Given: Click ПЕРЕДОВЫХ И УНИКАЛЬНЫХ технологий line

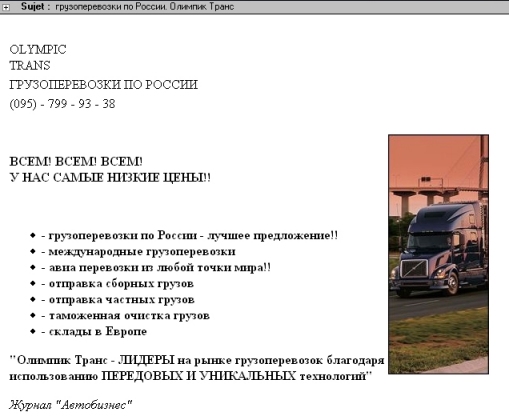Looking at the screenshot, I should [x=190, y=376].
